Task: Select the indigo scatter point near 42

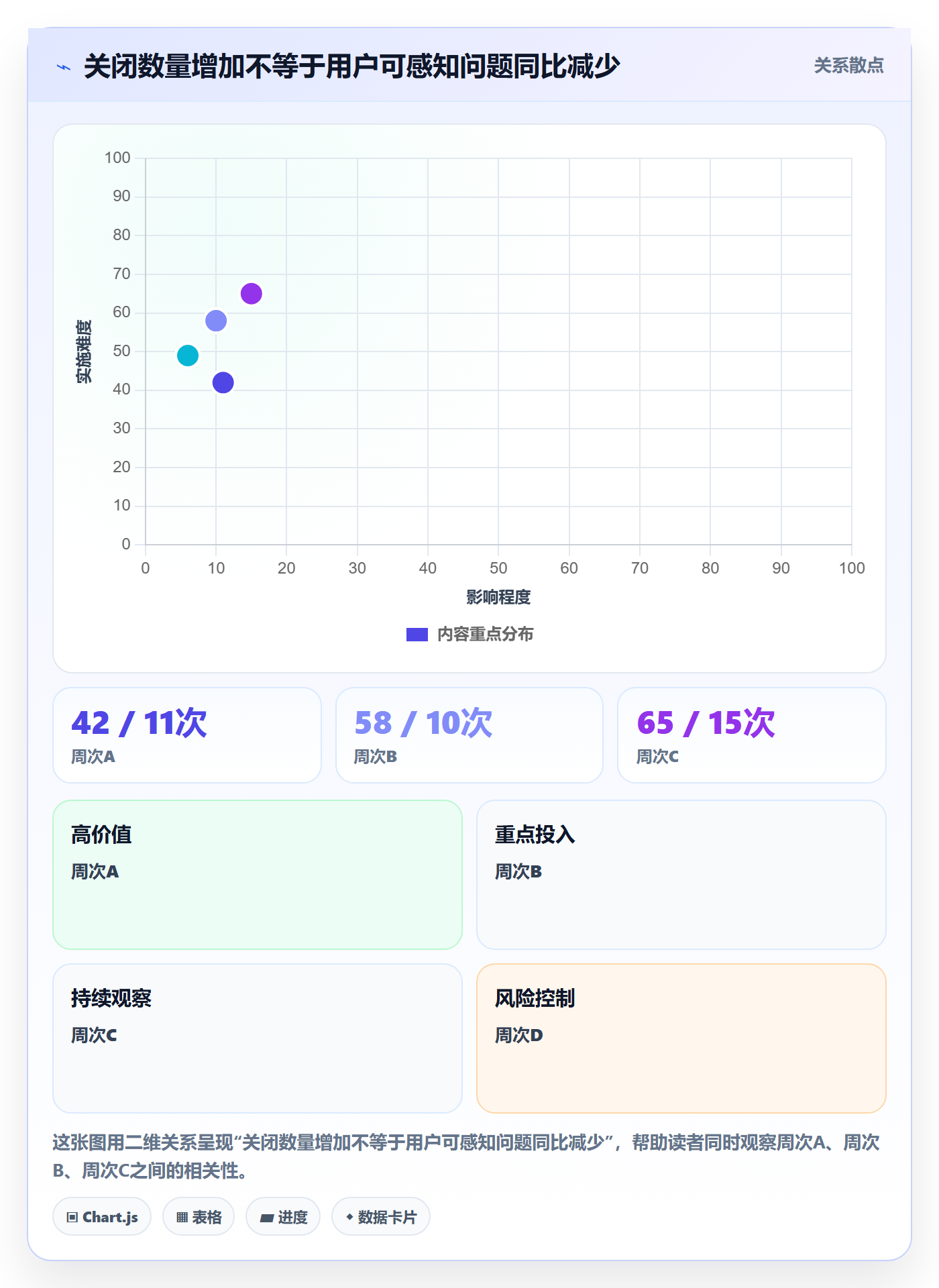Action: [x=223, y=382]
